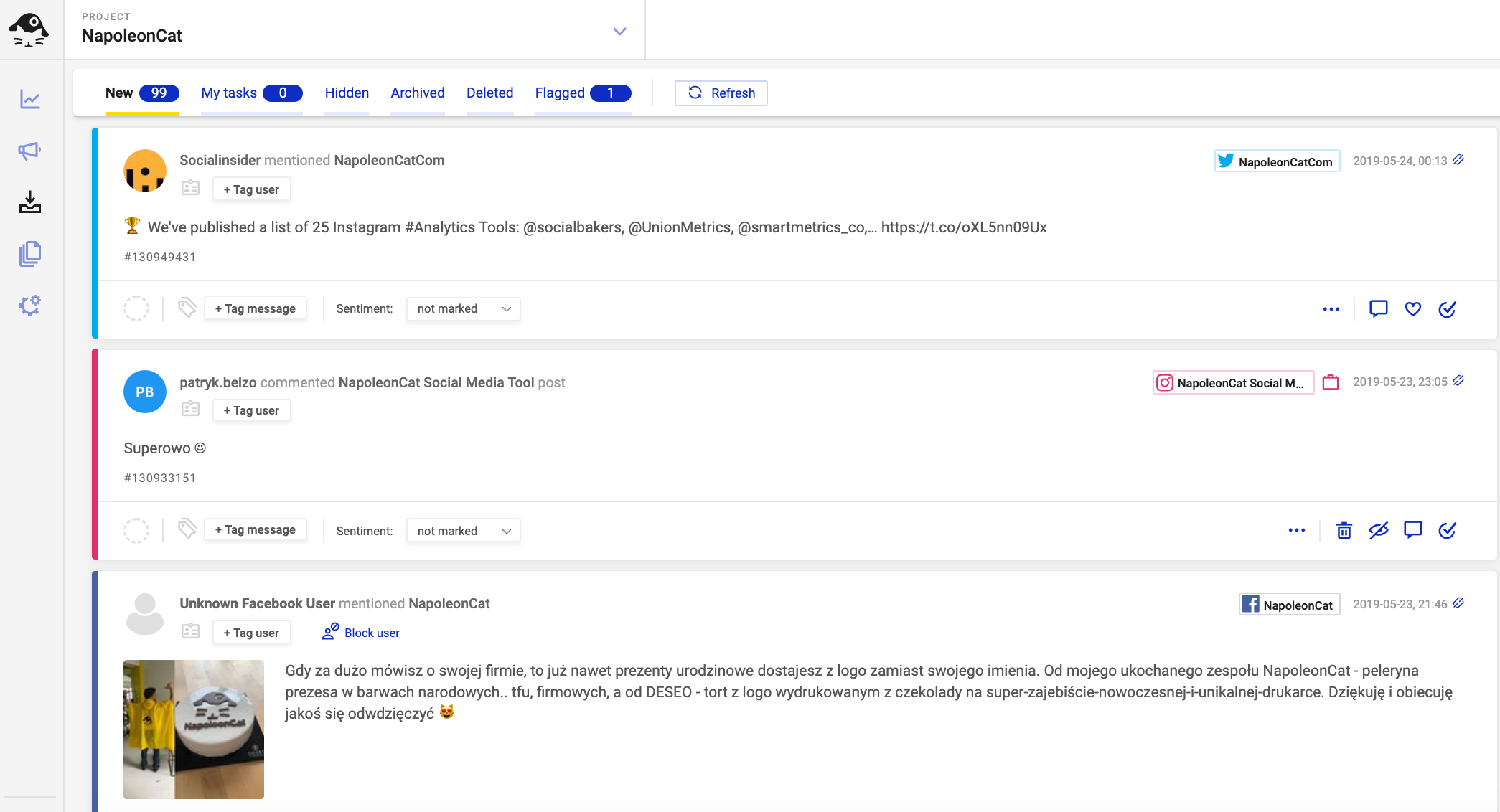Open Sentiment dropdown on patryk.belzo comment
The height and width of the screenshot is (812, 1500).
pos(463,531)
